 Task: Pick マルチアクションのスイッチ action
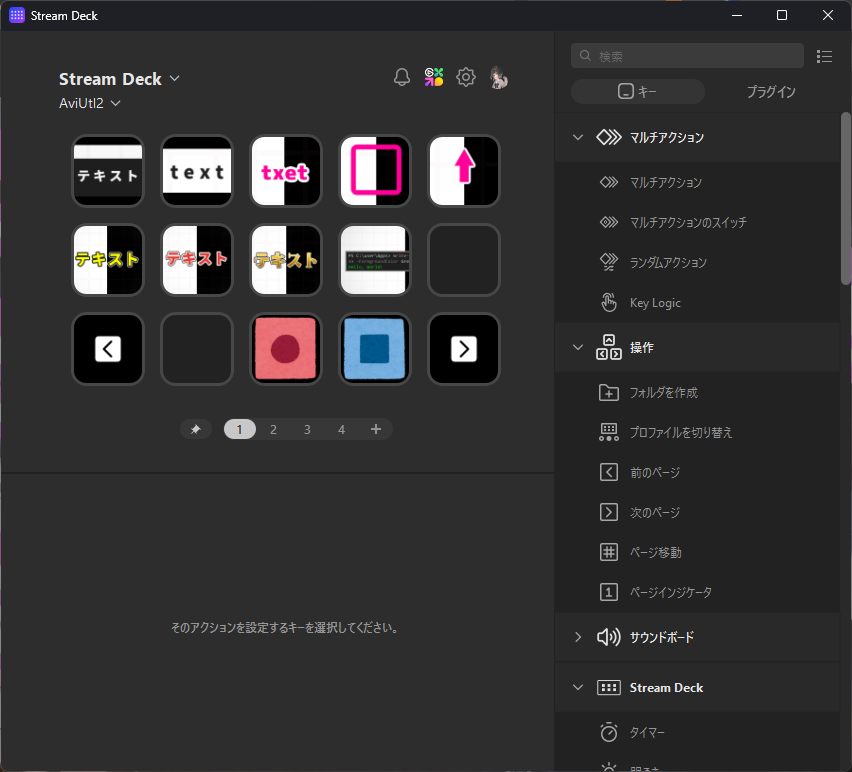(697, 222)
